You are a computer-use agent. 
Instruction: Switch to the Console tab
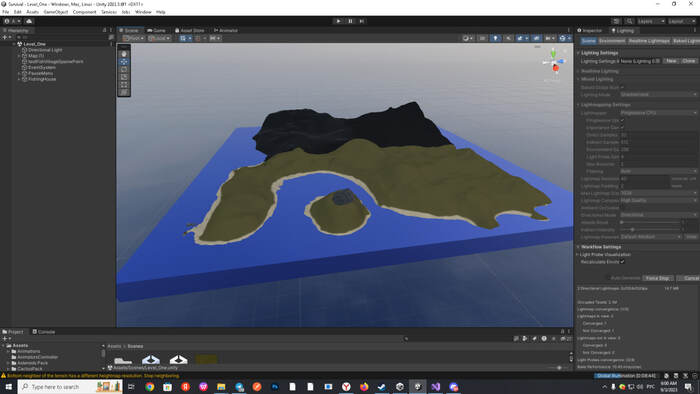[x=43, y=332]
